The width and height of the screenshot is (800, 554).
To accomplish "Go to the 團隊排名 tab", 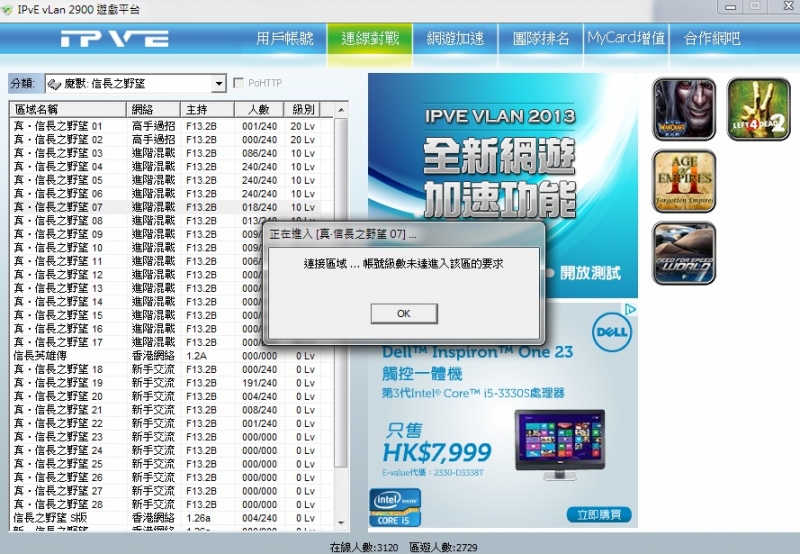I will click(x=541, y=38).
